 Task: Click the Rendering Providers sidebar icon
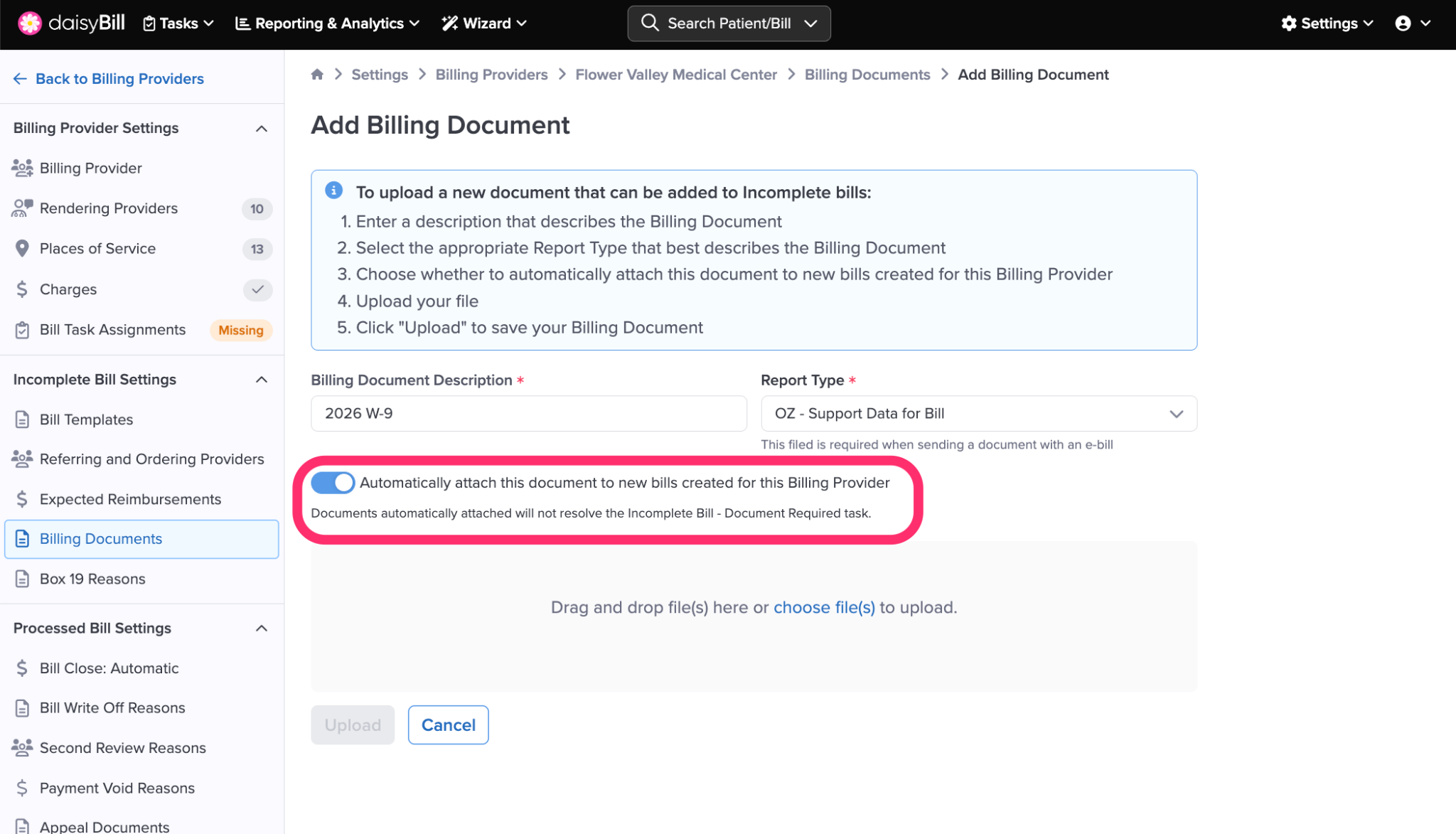click(x=22, y=208)
